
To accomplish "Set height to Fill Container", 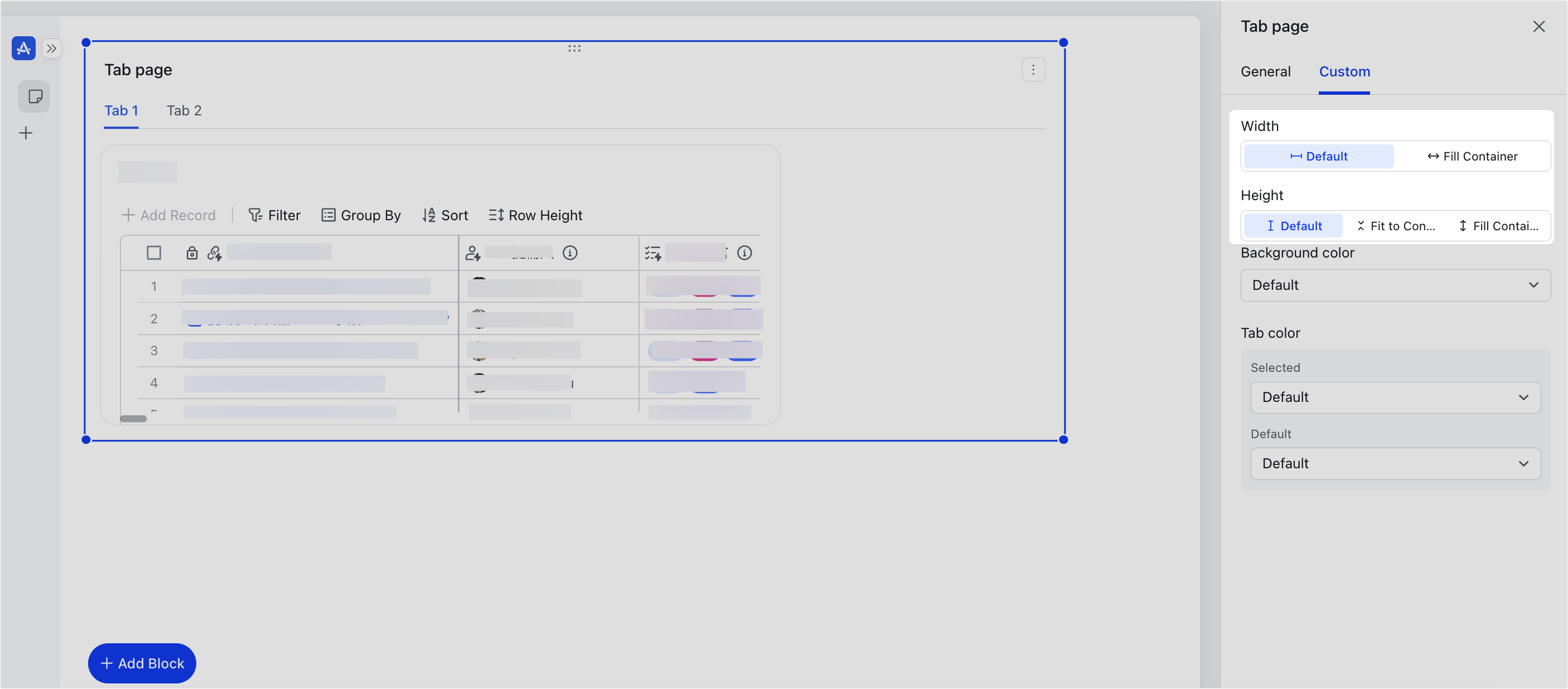I will pos(1498,225).
